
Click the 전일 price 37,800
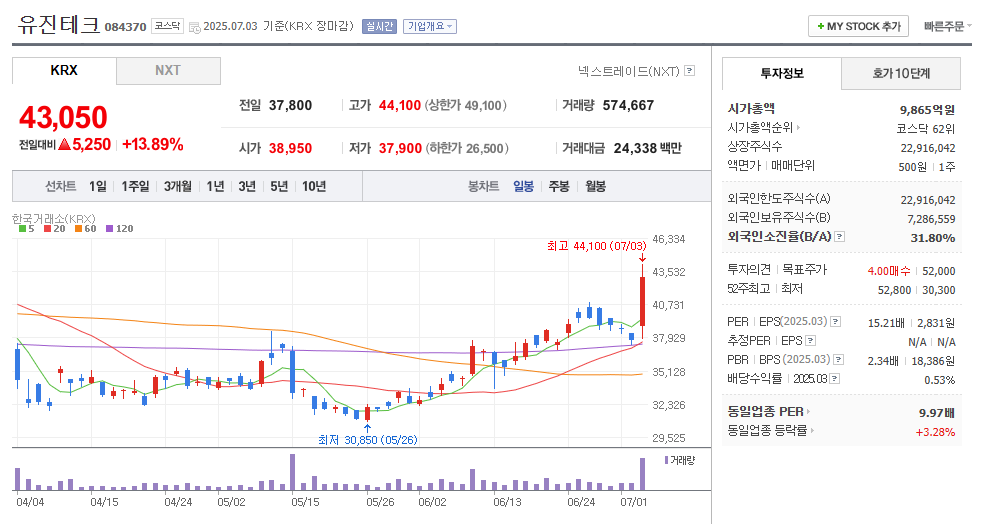290,105
